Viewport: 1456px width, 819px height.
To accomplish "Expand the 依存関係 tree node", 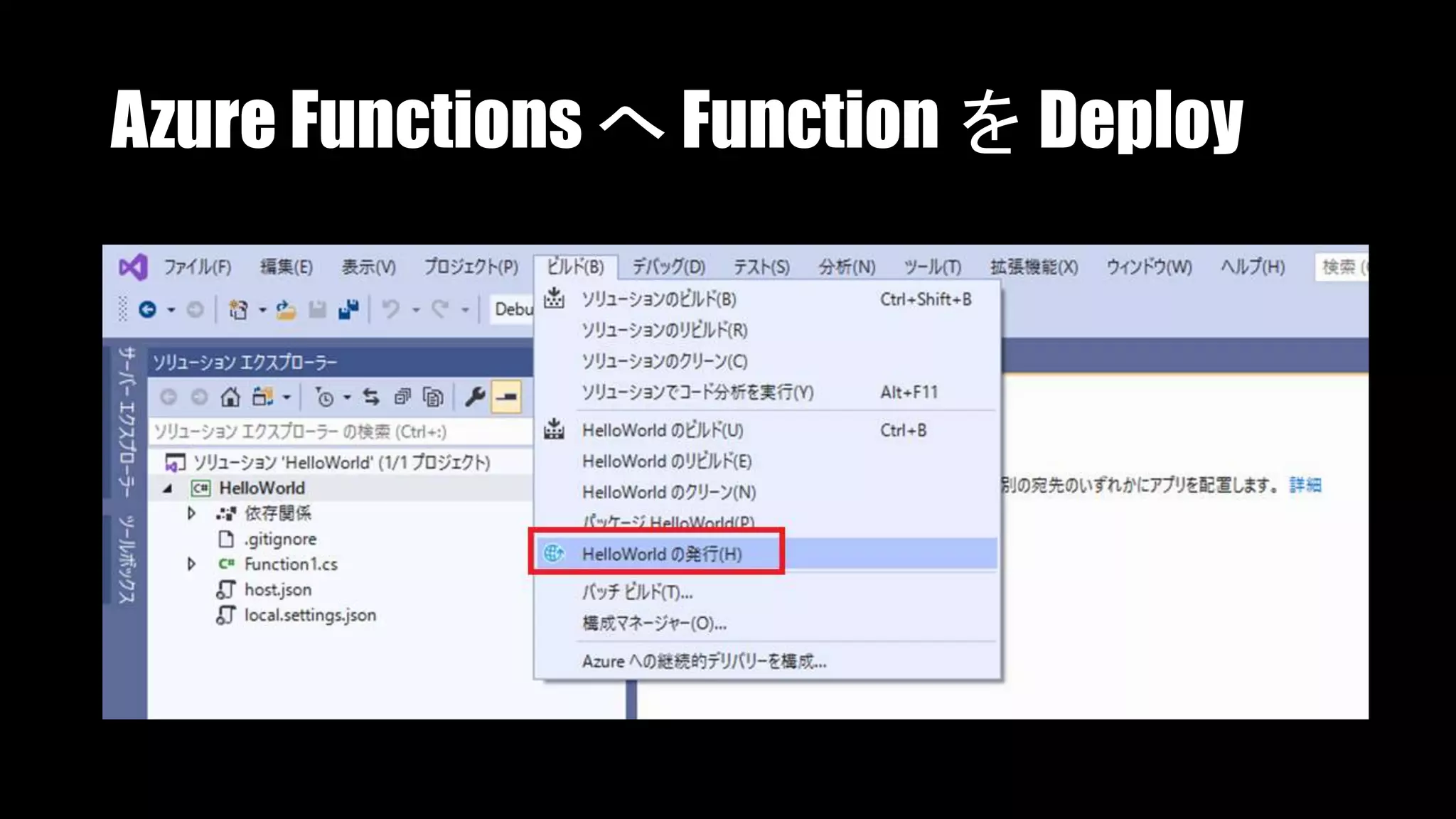I will tap(191, 513).
